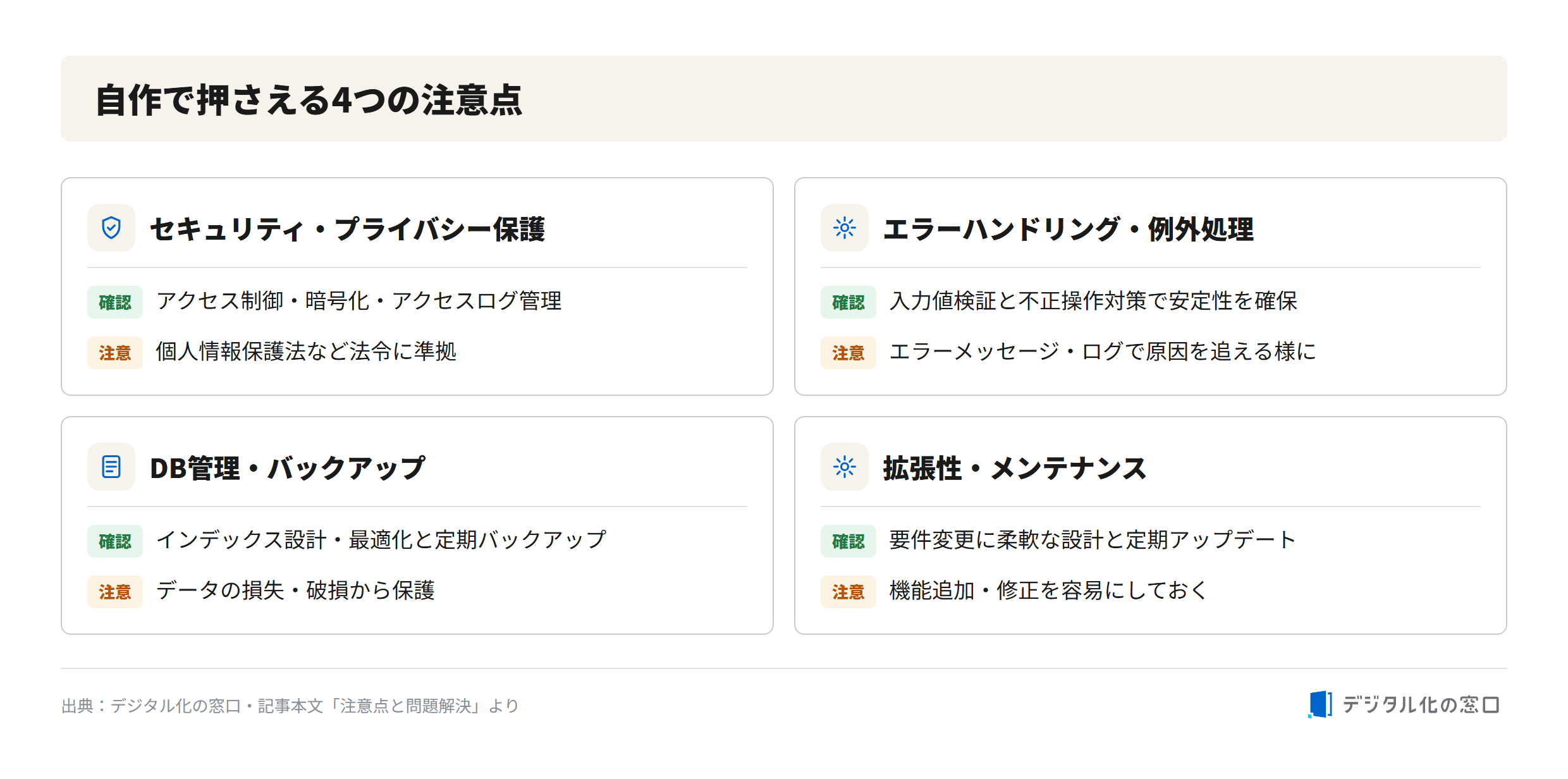Click the document icon beside DB管理
Viewport: 1568px width, 779px height.
[111, 467]
